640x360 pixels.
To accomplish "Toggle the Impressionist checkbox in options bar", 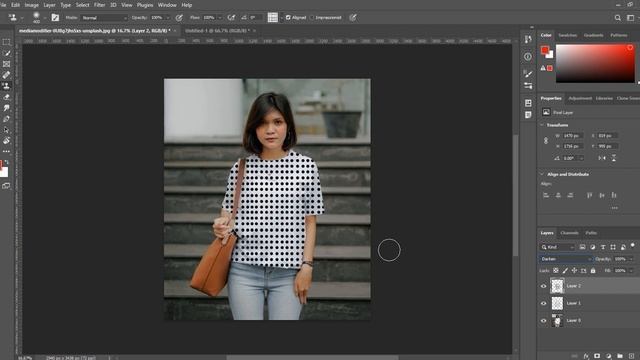I will pyautogui.click(x=312, y=18).
